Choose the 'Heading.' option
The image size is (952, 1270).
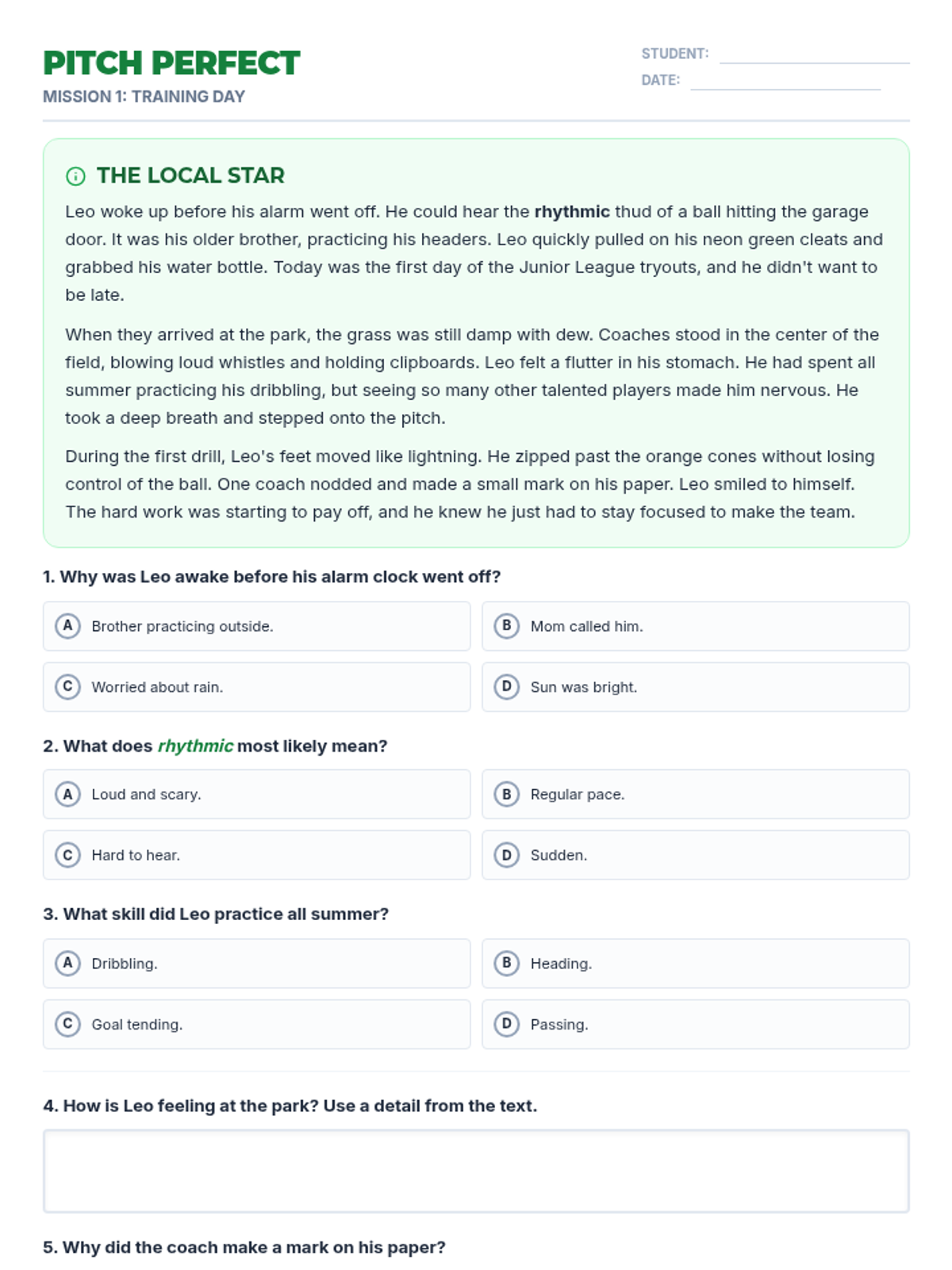696,964
